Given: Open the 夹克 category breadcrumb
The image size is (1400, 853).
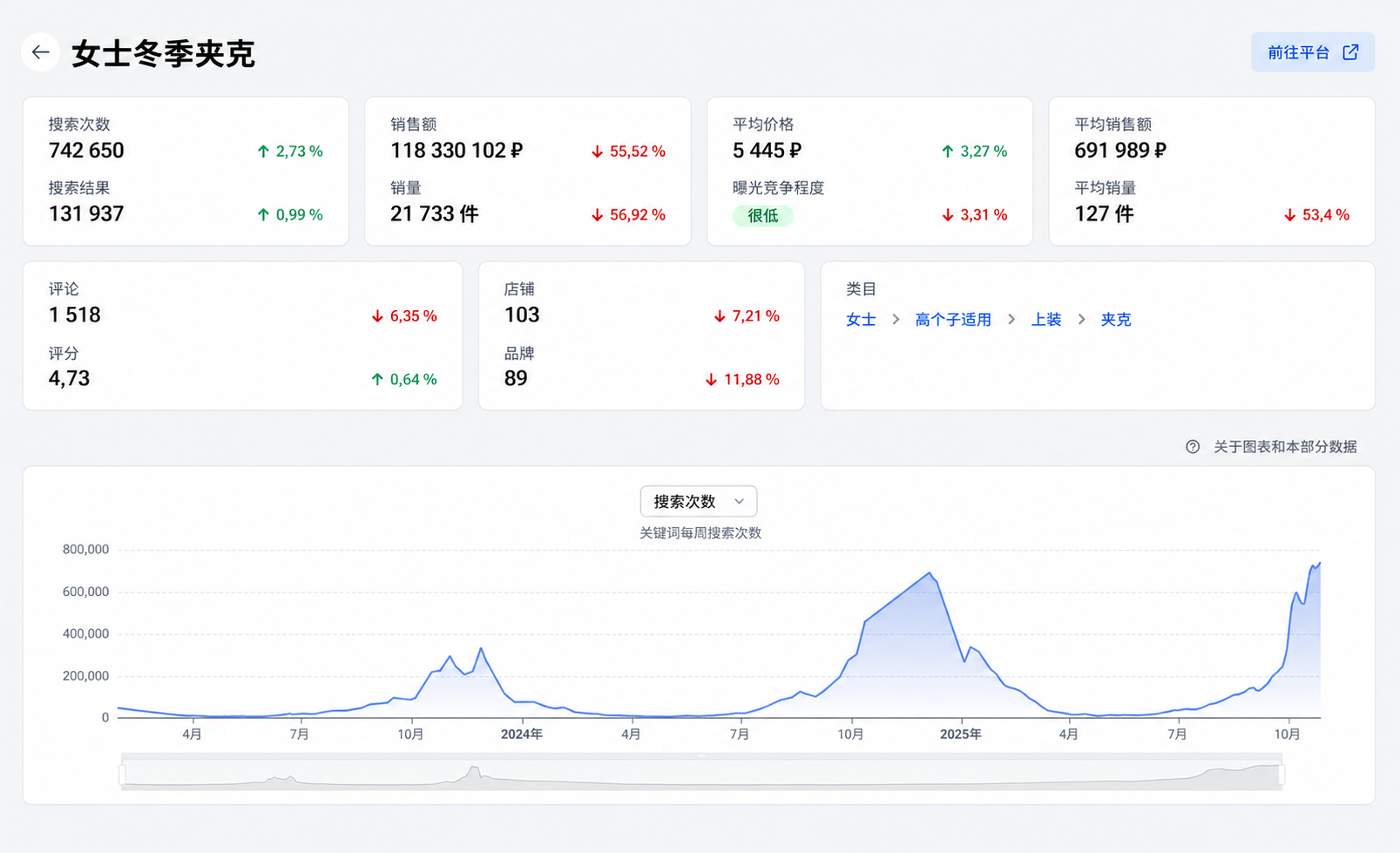Looking at the screenshot, I should (x=1115, y=320).
